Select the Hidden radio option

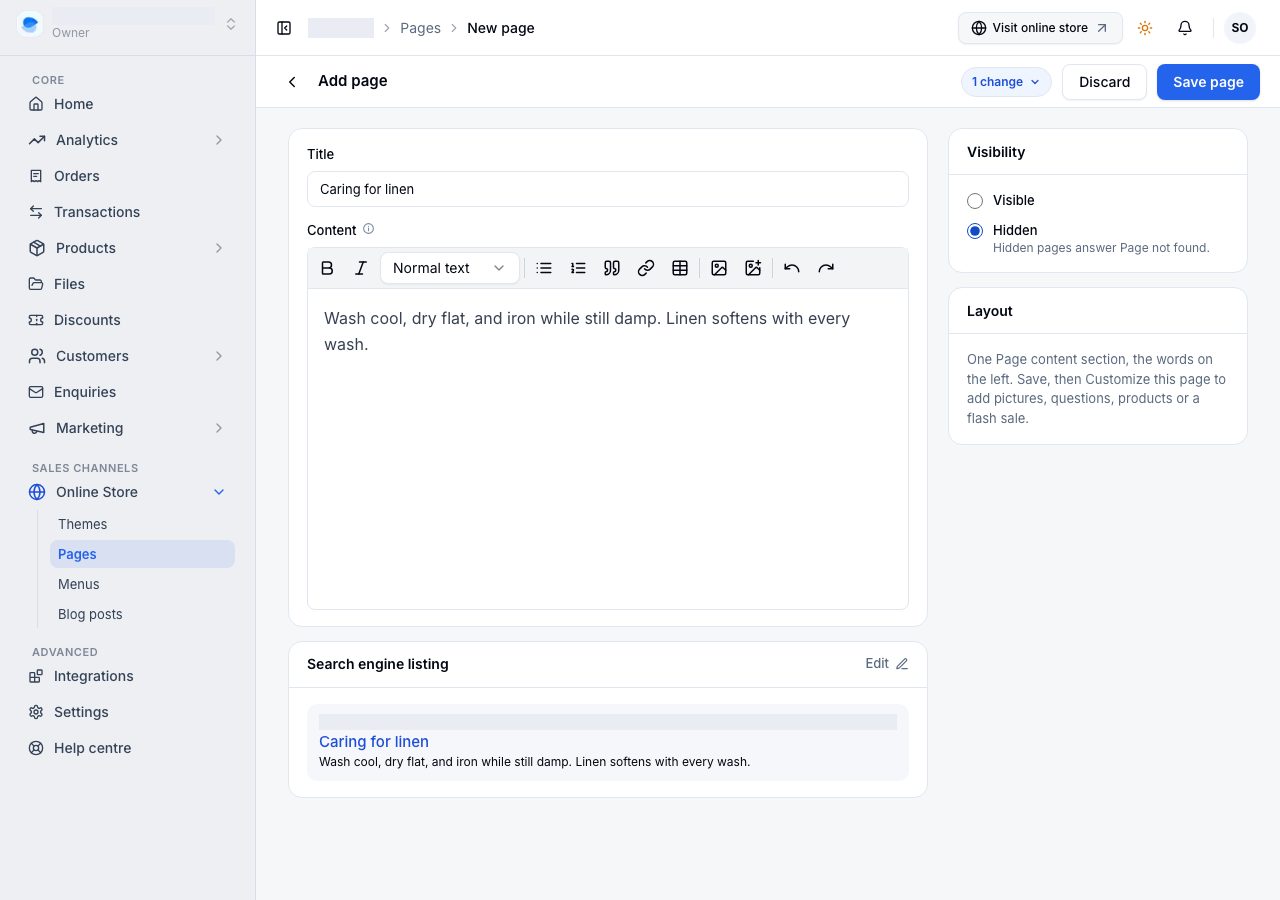coord(975,231)
